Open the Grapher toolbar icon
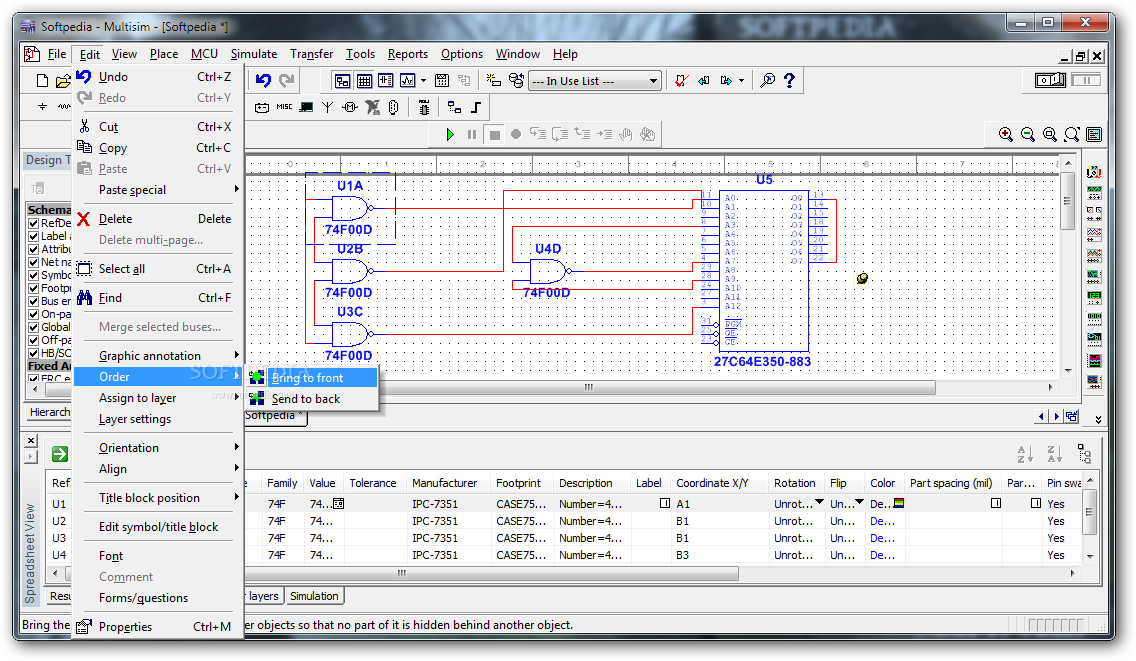The height and width of the screenshot is (661, 1136). [408, 80]
